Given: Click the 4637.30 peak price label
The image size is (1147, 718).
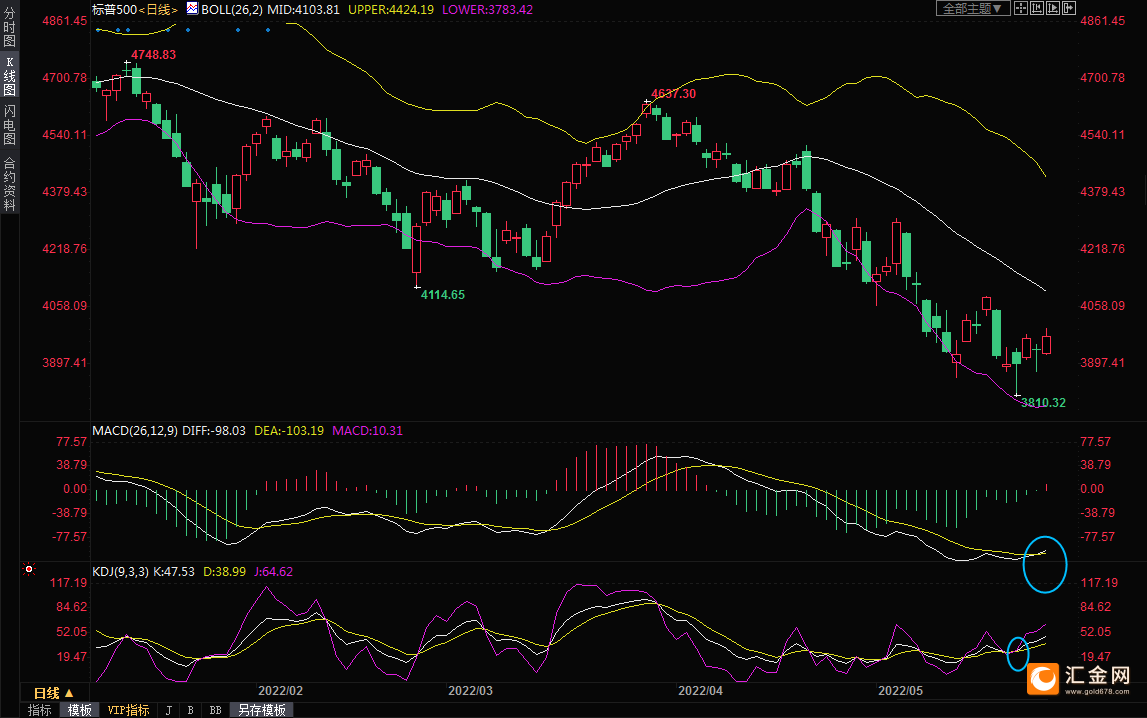Looking at the screenshot, I should coord(674,94).
